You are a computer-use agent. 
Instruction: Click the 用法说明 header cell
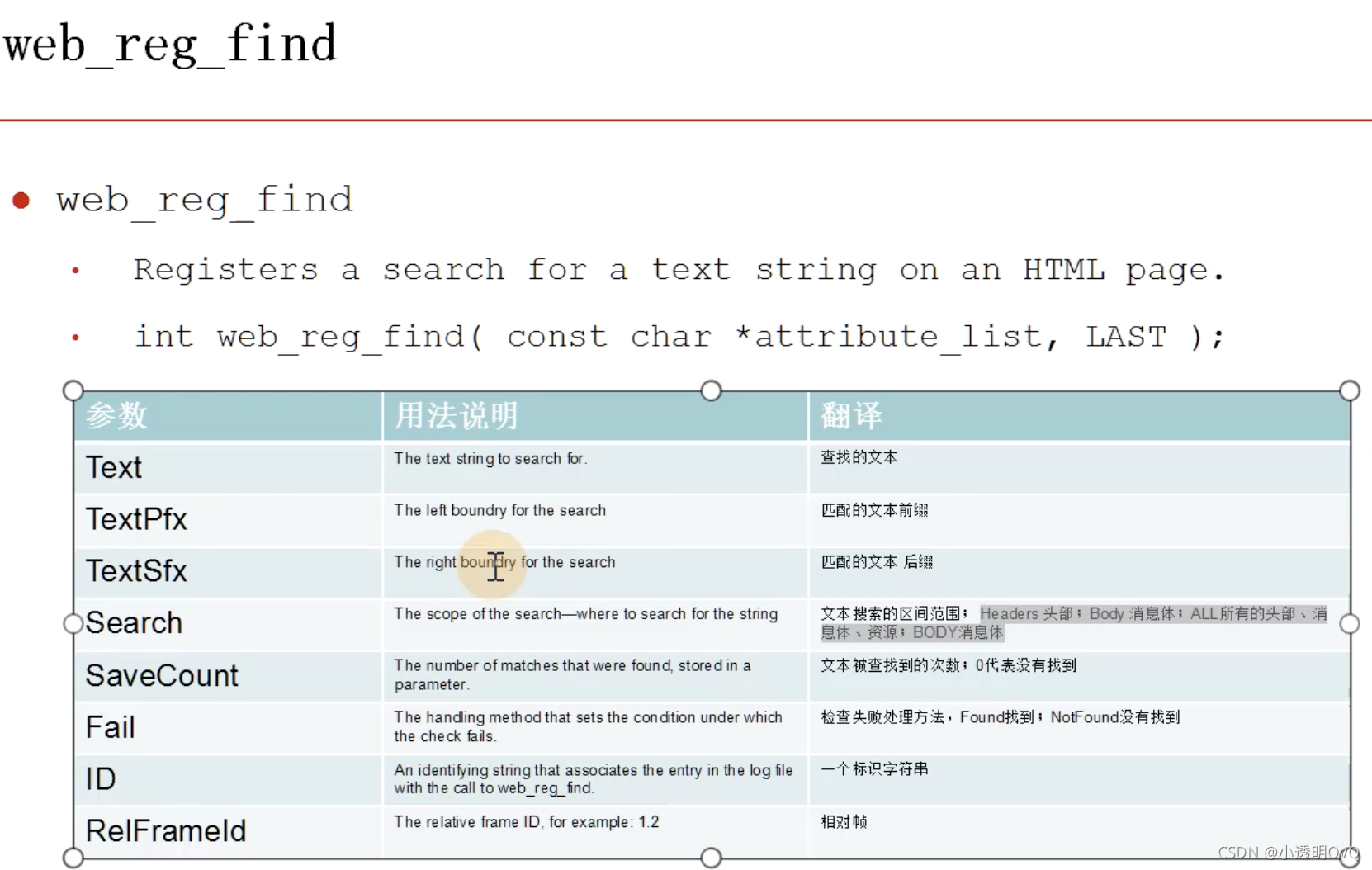[595, 416]
